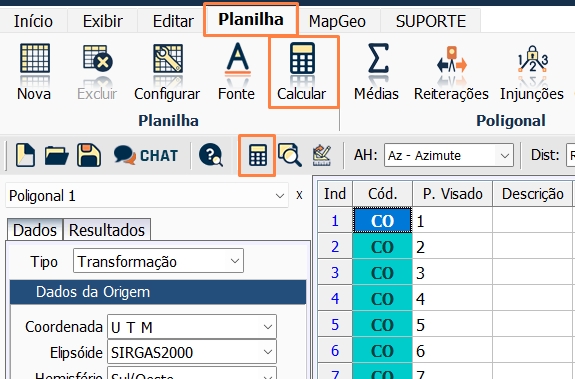Click the magnifier search sheet icon
This screenshot has width=575, height=379.
290,155
